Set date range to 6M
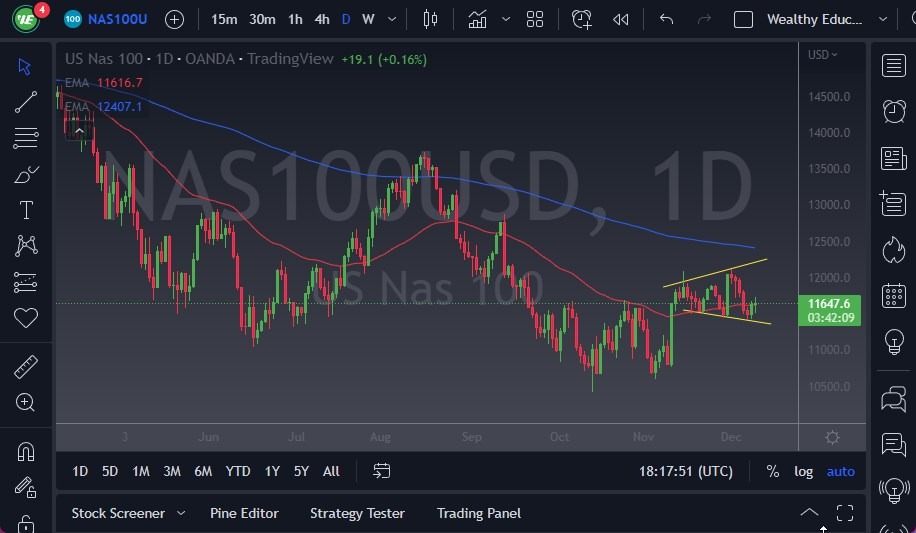This screenshot has height=533, width=916. click(203, 471)
